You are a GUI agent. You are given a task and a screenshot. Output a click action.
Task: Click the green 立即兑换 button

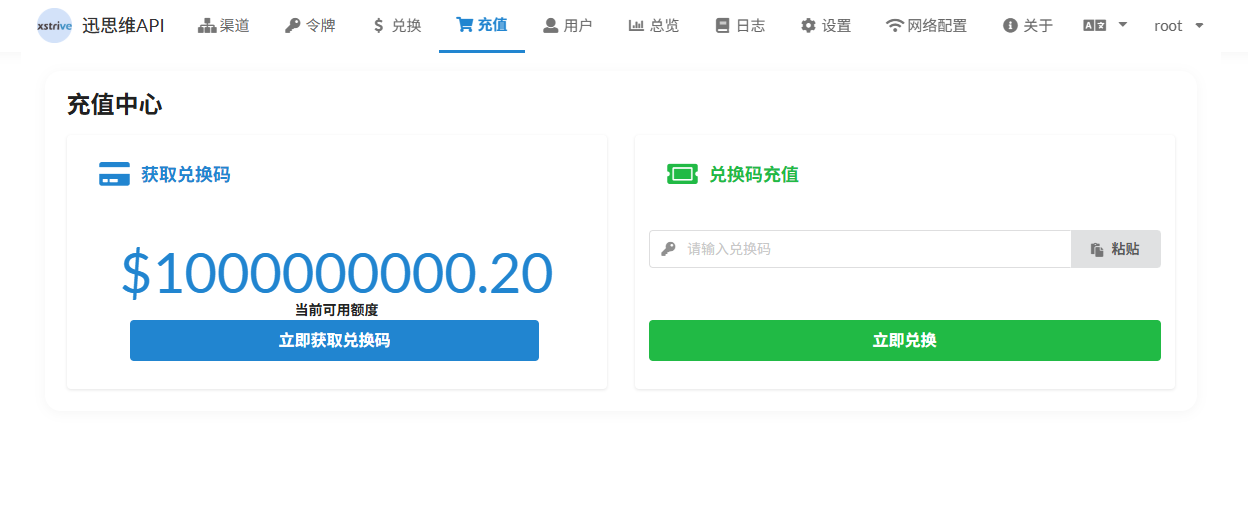905,340
